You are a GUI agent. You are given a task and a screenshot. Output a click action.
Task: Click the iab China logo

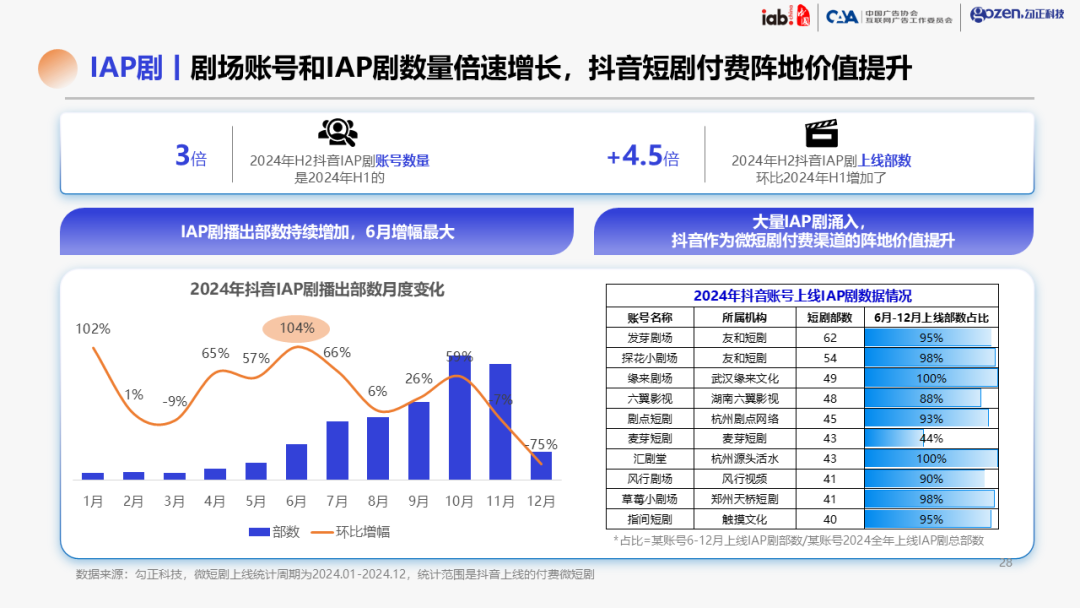(785, 16)
